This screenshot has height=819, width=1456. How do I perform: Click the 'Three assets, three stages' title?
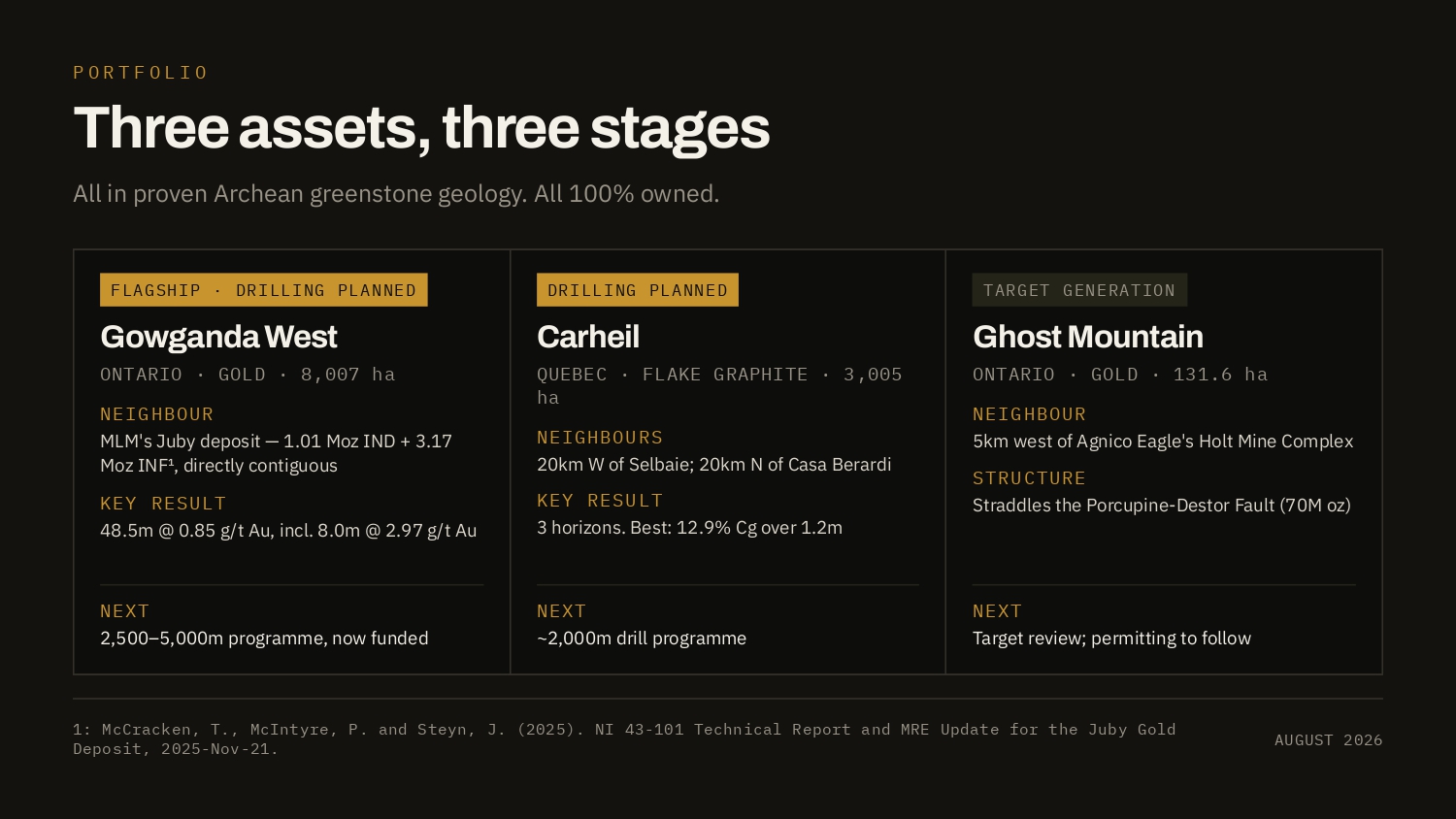coord(421,128)
